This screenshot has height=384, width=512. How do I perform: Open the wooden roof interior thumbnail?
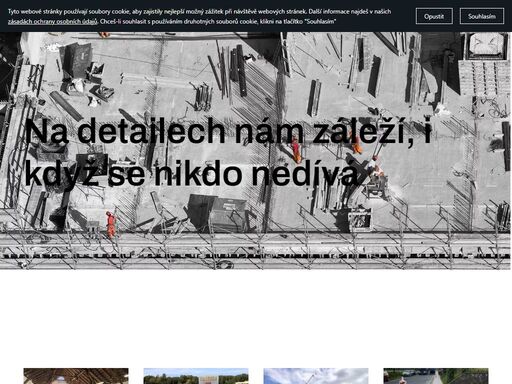pyautogui.click(x=76, y=376)
